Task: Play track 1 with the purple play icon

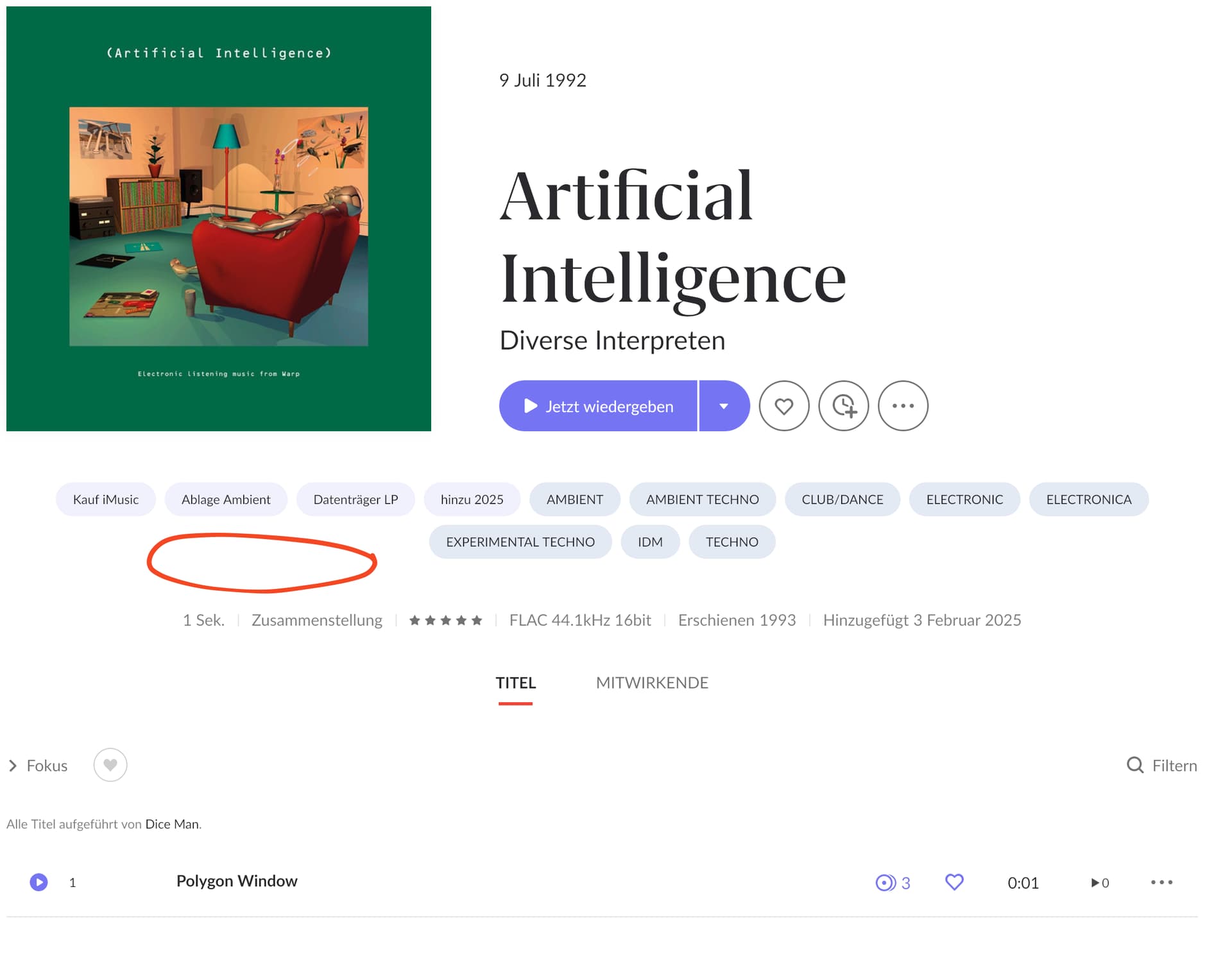Action: [x=38, y=882]
